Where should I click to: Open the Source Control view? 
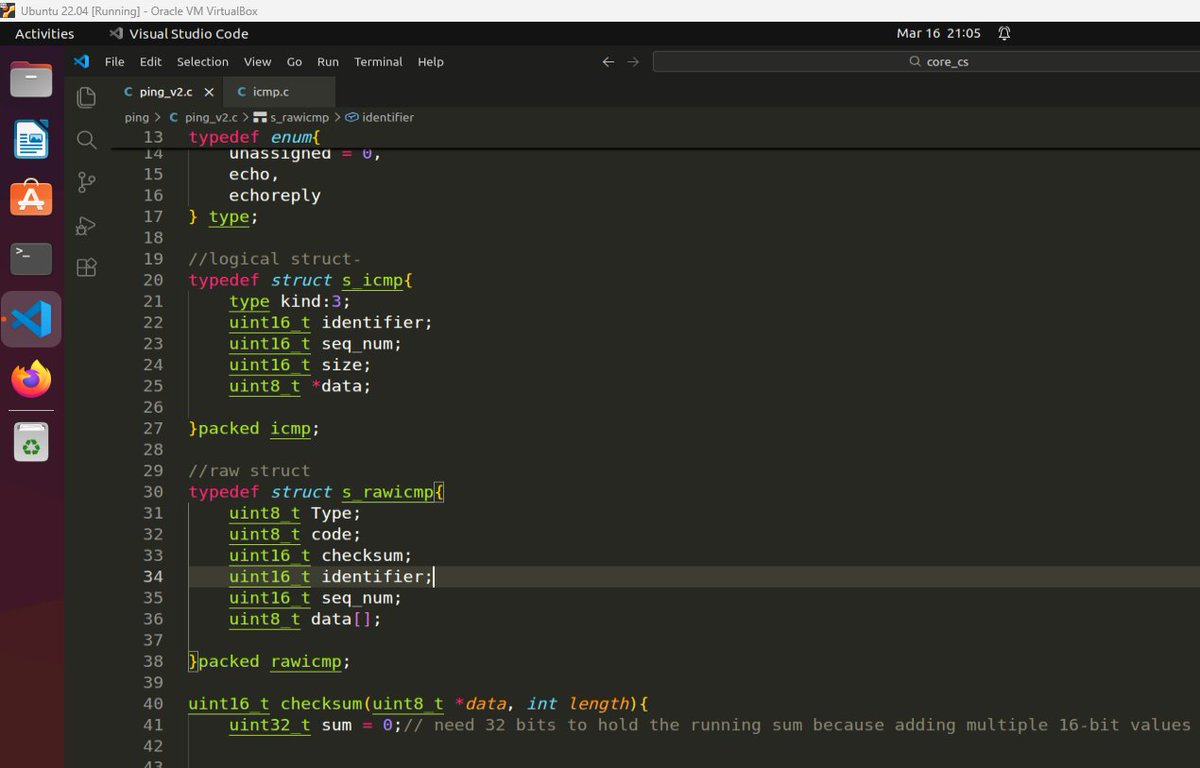click(x=87, y=182)
